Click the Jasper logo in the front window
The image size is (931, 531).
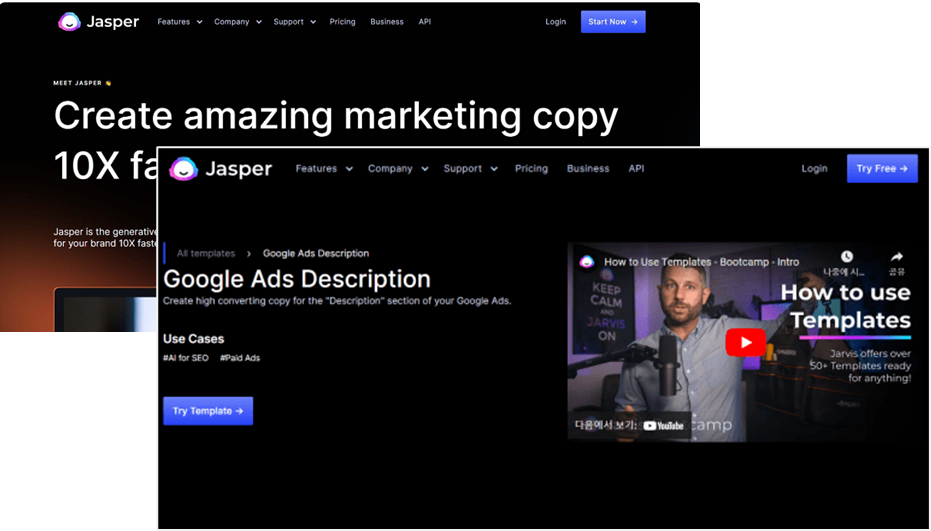[221, 169]
